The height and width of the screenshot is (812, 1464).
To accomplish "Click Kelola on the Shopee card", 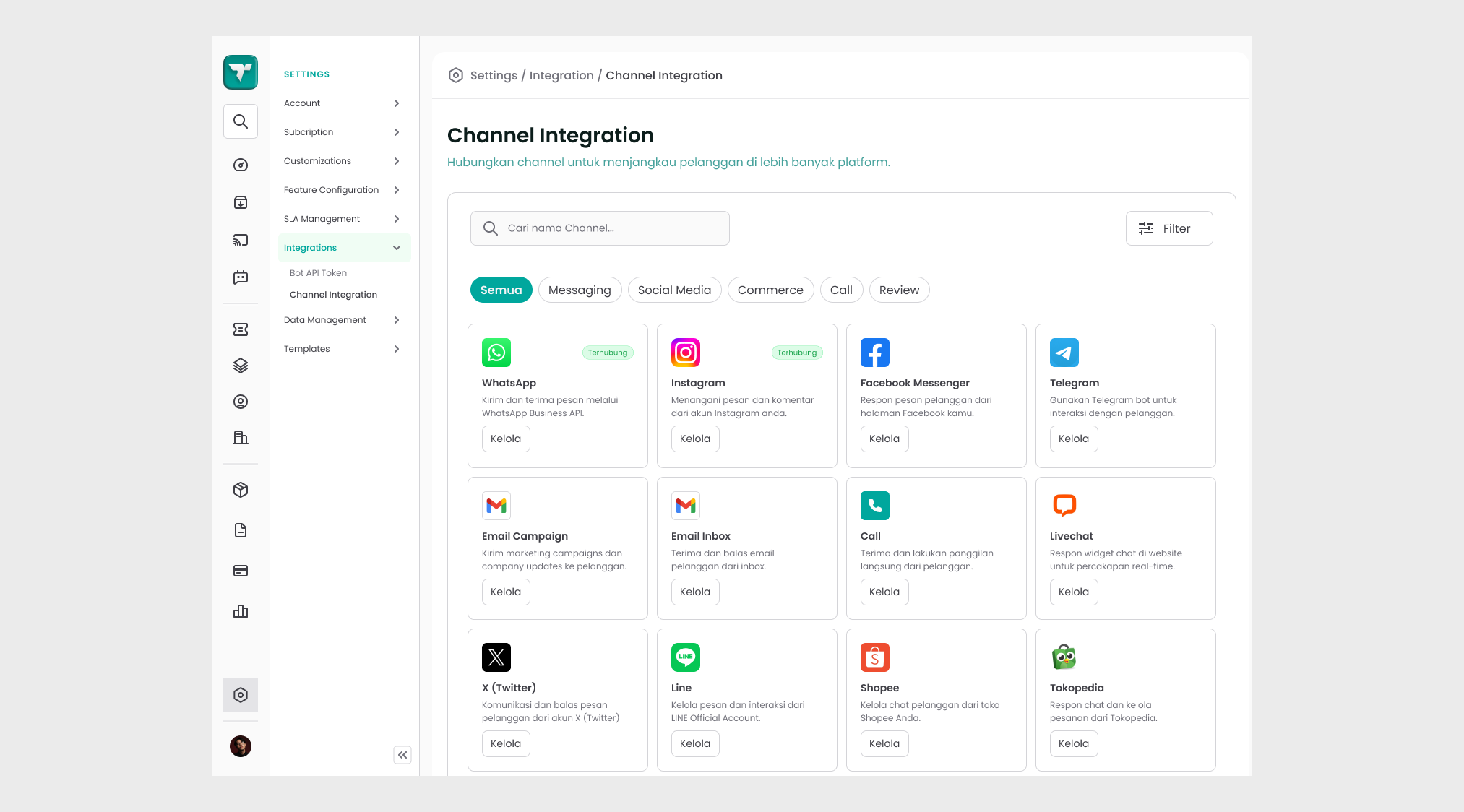I will coord(884,743).
